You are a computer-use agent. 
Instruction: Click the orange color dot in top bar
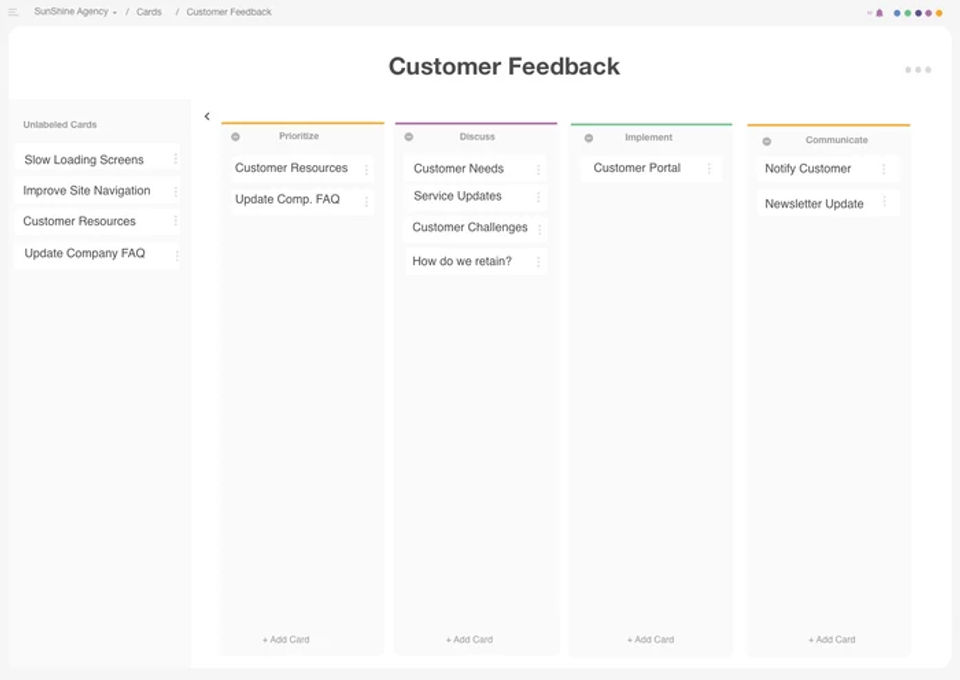point(939,13)
